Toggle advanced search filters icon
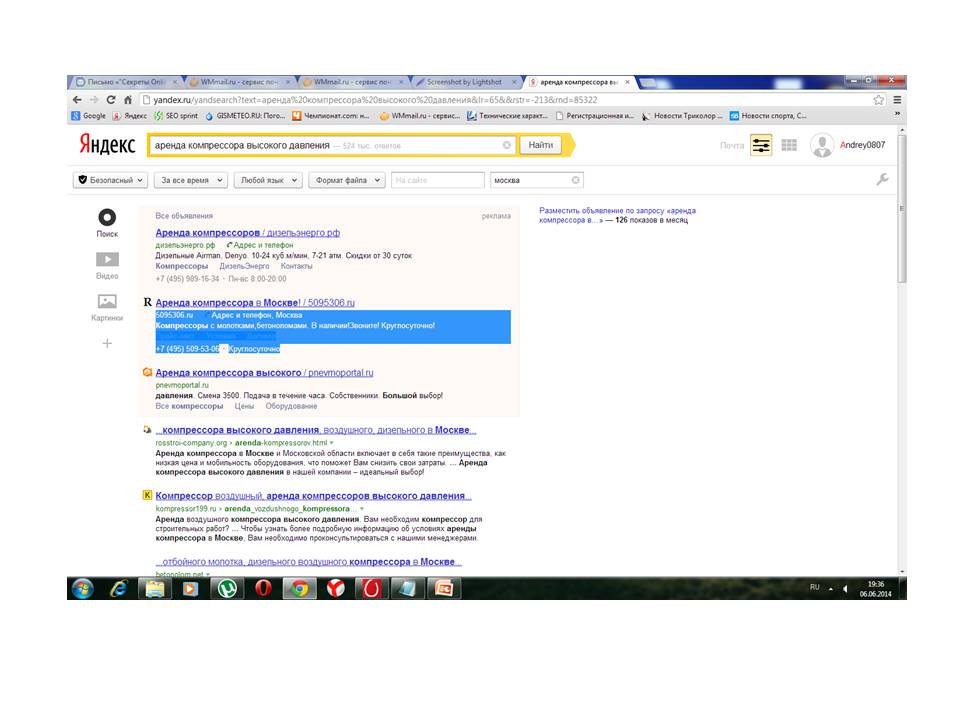 (x=761, y=145)
